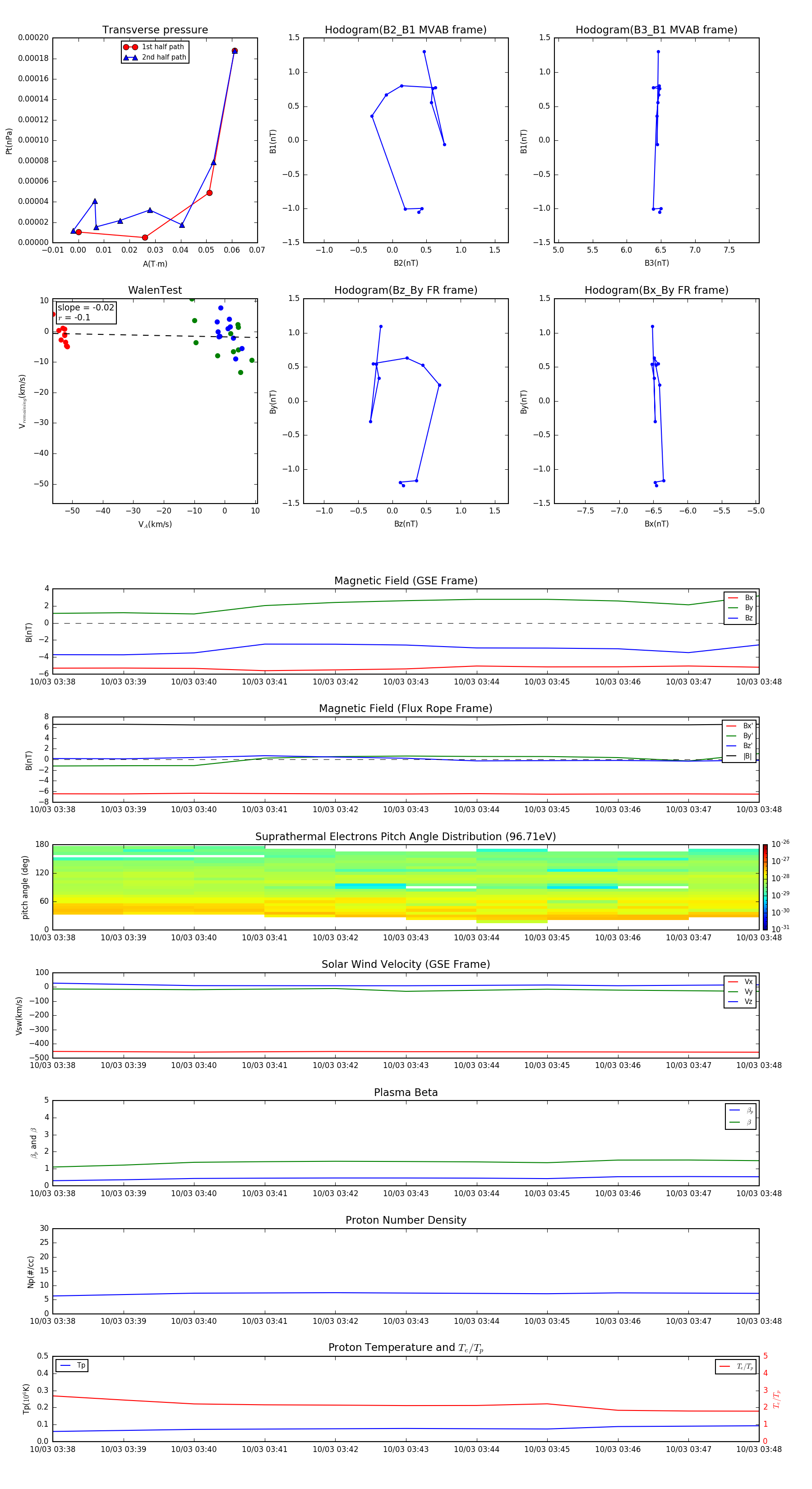Click the βp legend entry in Plasma Beta
Screen dimensions: 812x1489
(741, 1110)
